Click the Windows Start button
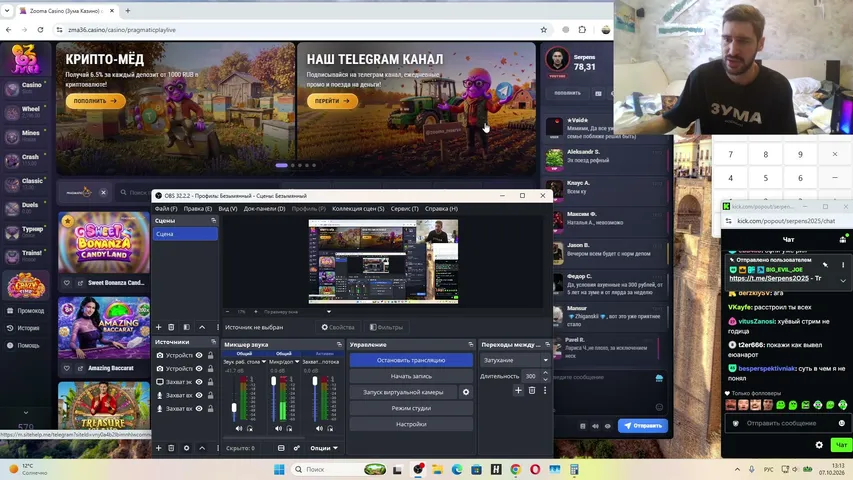This screenshot has height=480, width=853. (279, 469)
